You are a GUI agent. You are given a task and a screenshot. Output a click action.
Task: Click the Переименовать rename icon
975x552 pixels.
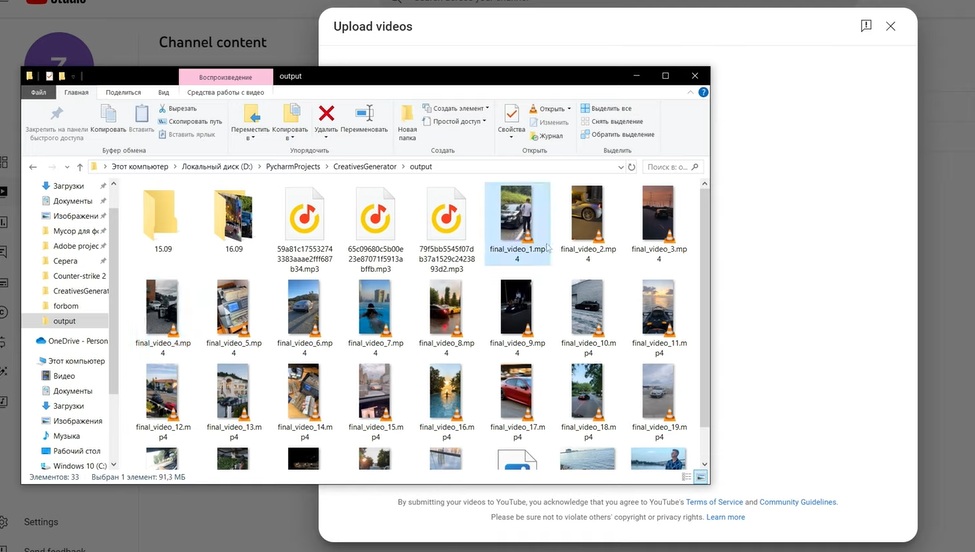pyautogui.click(x=364, y=113)
